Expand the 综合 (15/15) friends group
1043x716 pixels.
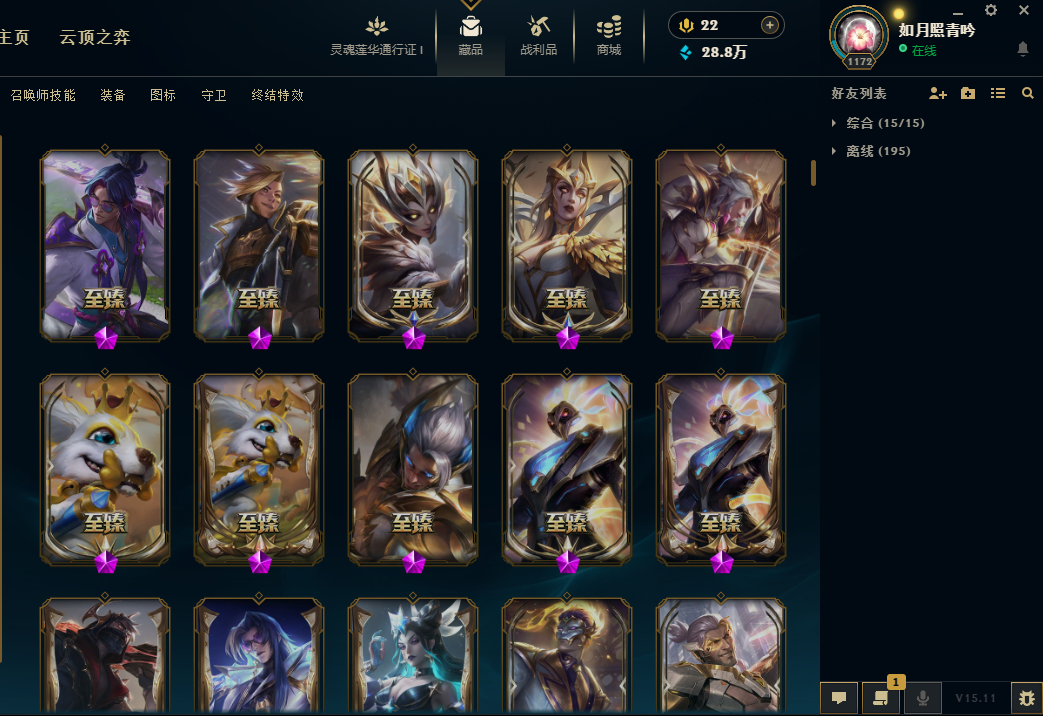879,123
